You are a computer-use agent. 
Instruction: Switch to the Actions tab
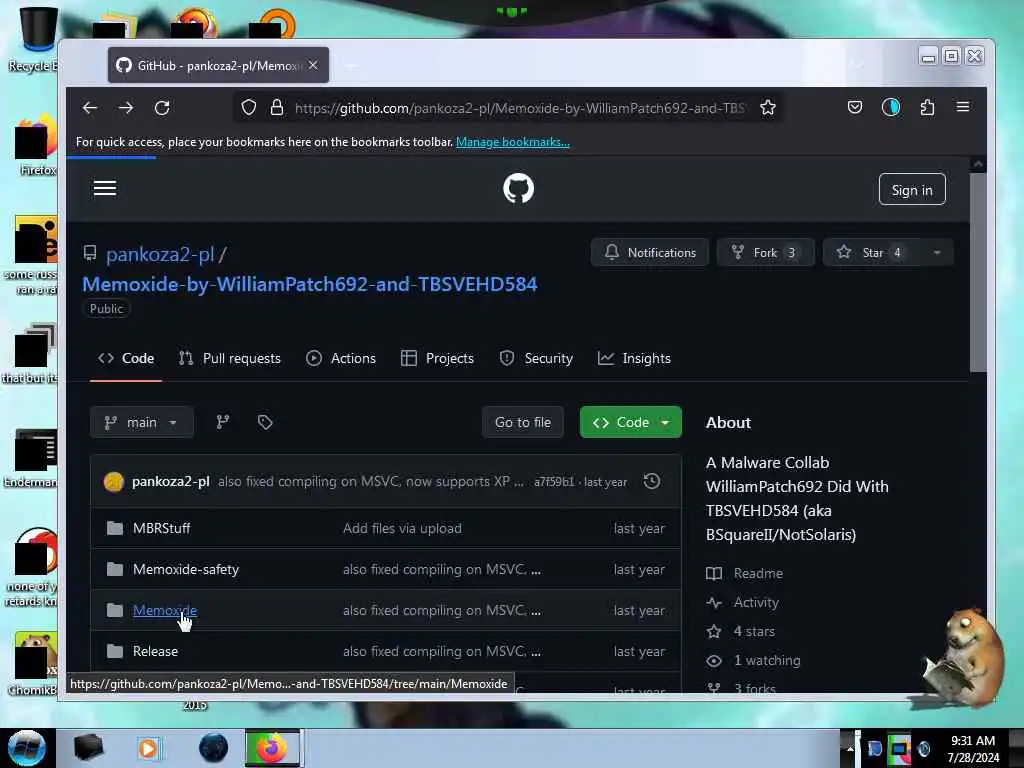point(341,359)
